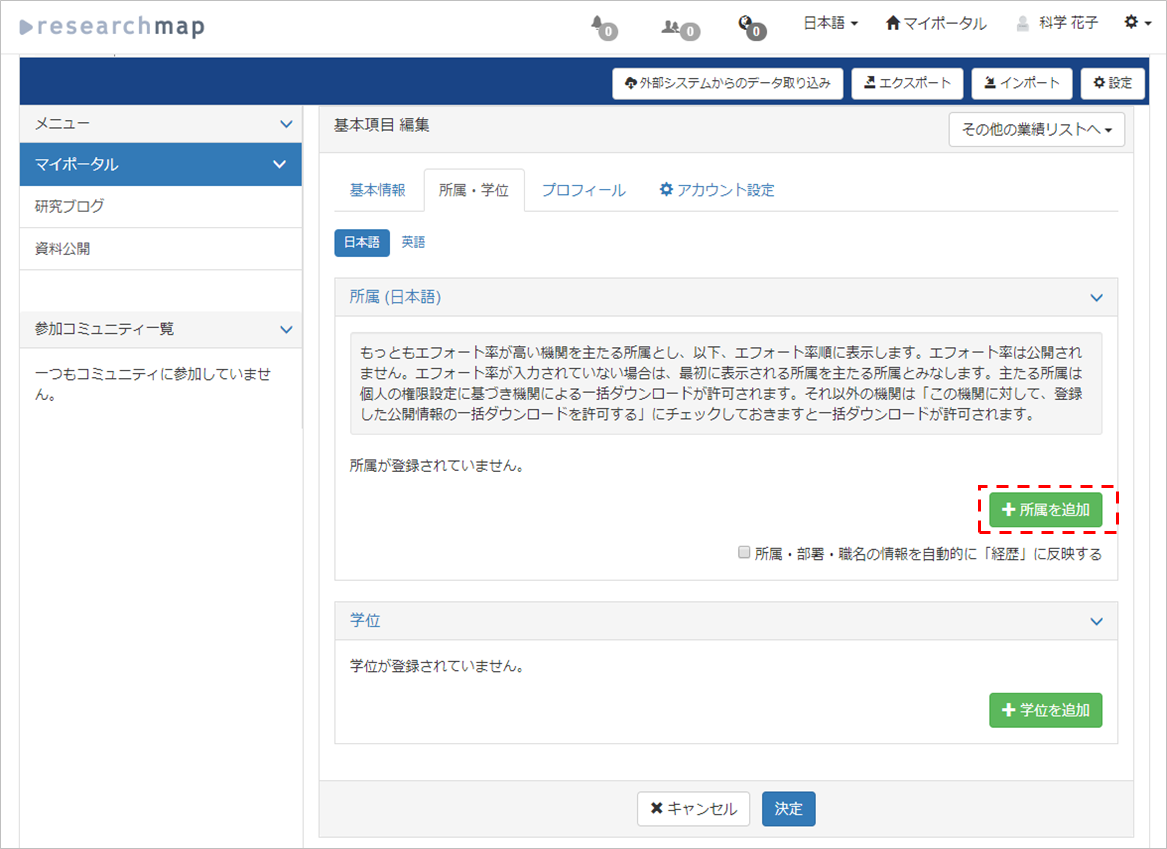Collapse the メニュー sidebar chevron

pyautogui.click(x=287, y=124)
